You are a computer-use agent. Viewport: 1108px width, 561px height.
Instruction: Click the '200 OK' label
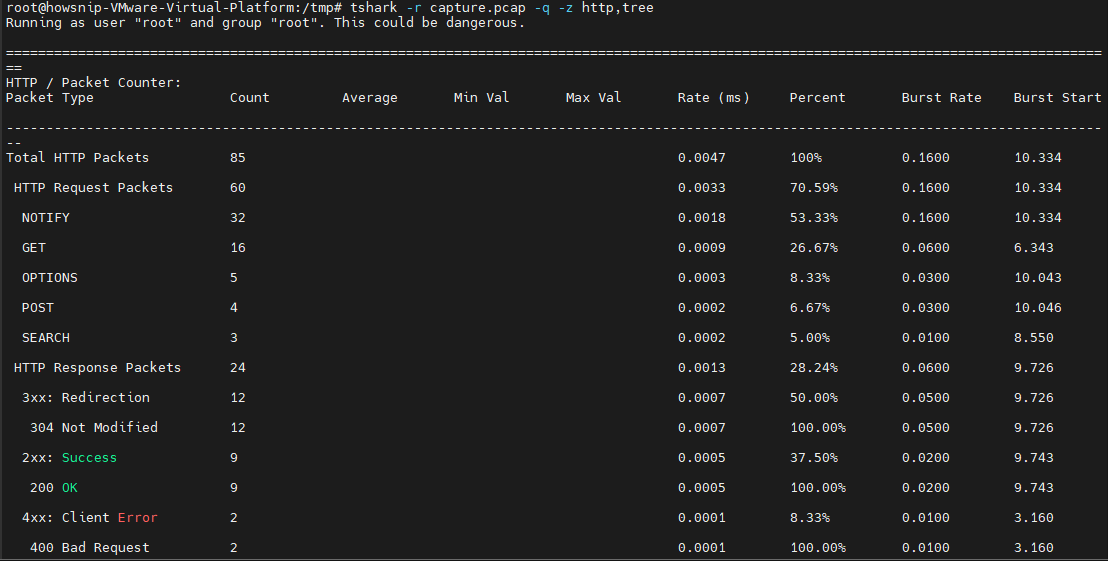pyautogui.click(x=54, y=488)
